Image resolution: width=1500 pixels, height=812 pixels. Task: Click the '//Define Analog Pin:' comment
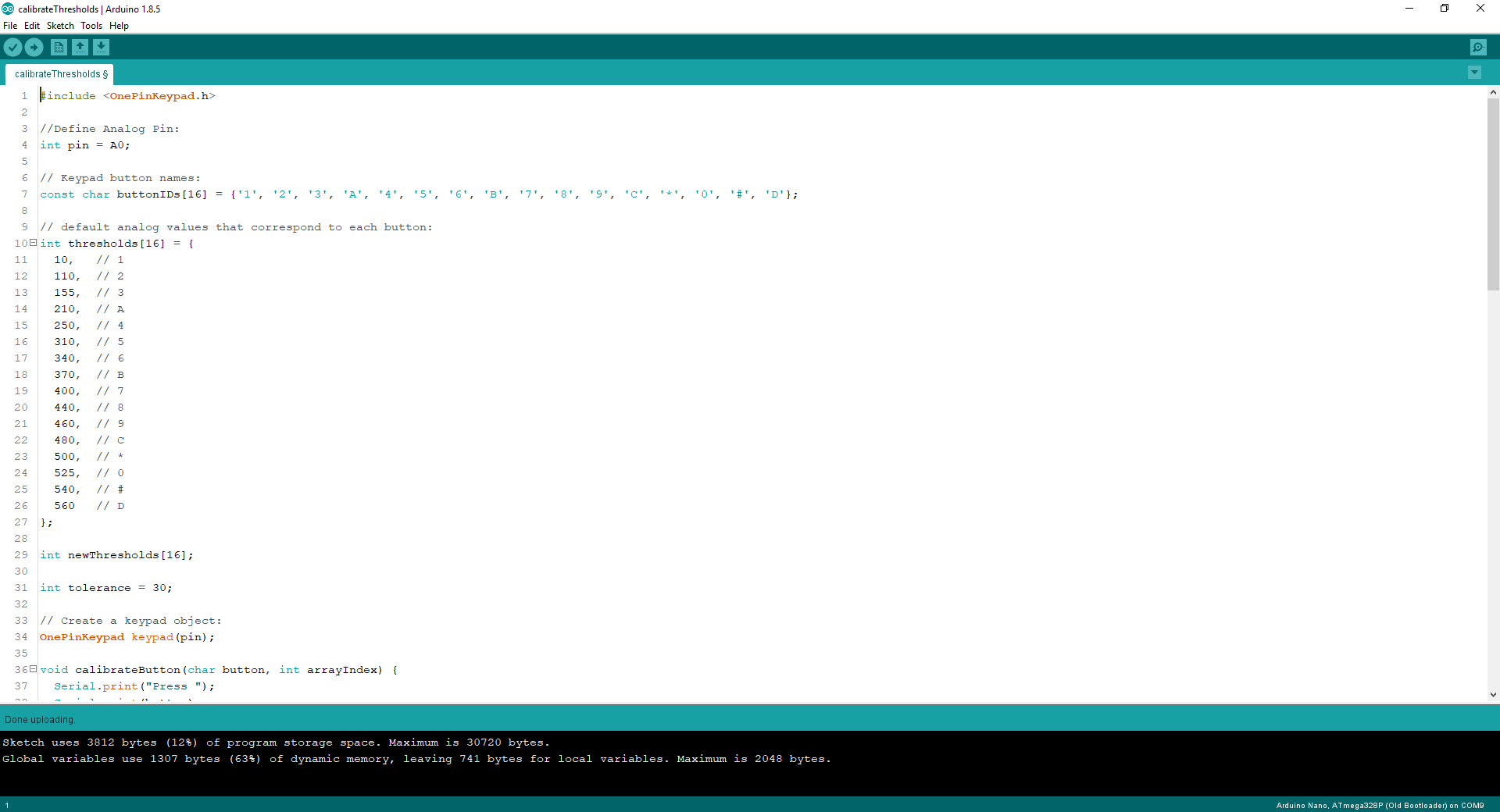(x=110, y=129)
